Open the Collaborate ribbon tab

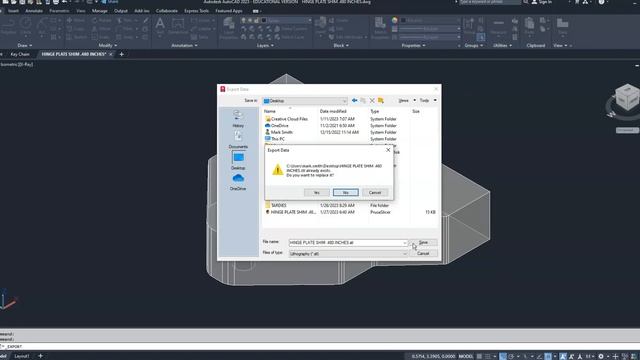(x=167, y=11)
